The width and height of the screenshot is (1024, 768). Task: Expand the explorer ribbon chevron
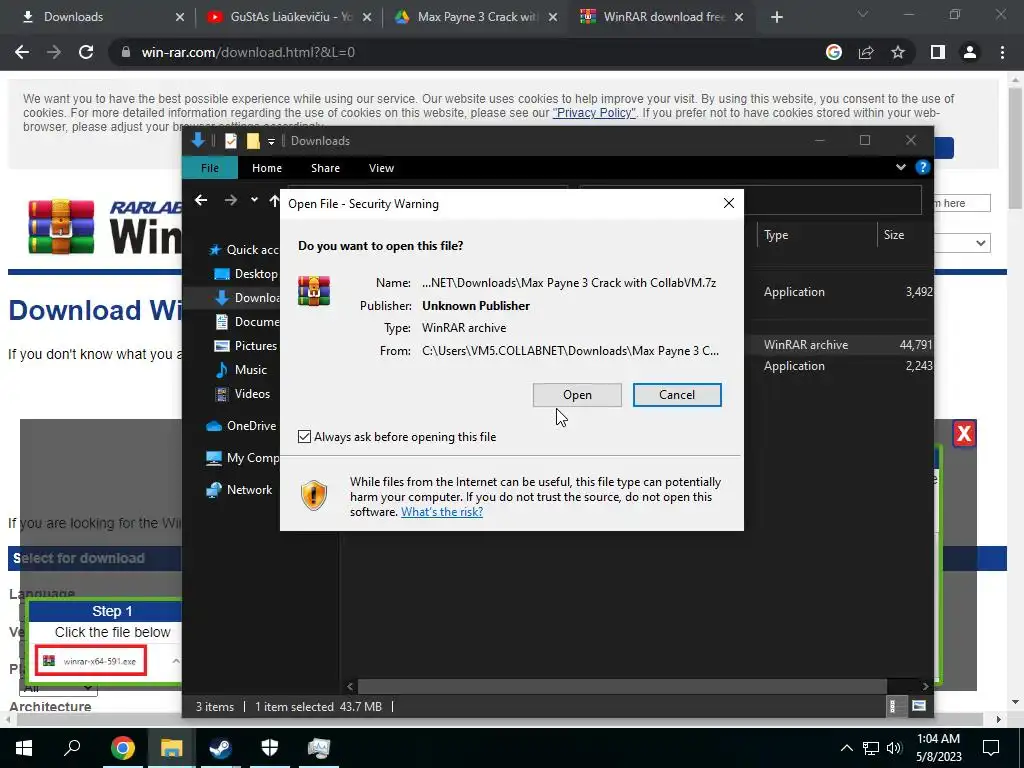pyautogui.click(x=901, y=167)
